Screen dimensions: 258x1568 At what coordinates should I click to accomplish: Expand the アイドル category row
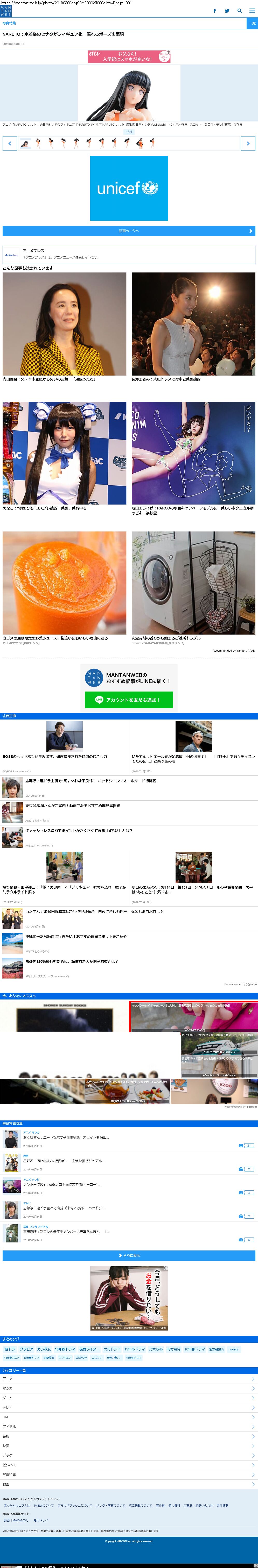[129, 1427]
